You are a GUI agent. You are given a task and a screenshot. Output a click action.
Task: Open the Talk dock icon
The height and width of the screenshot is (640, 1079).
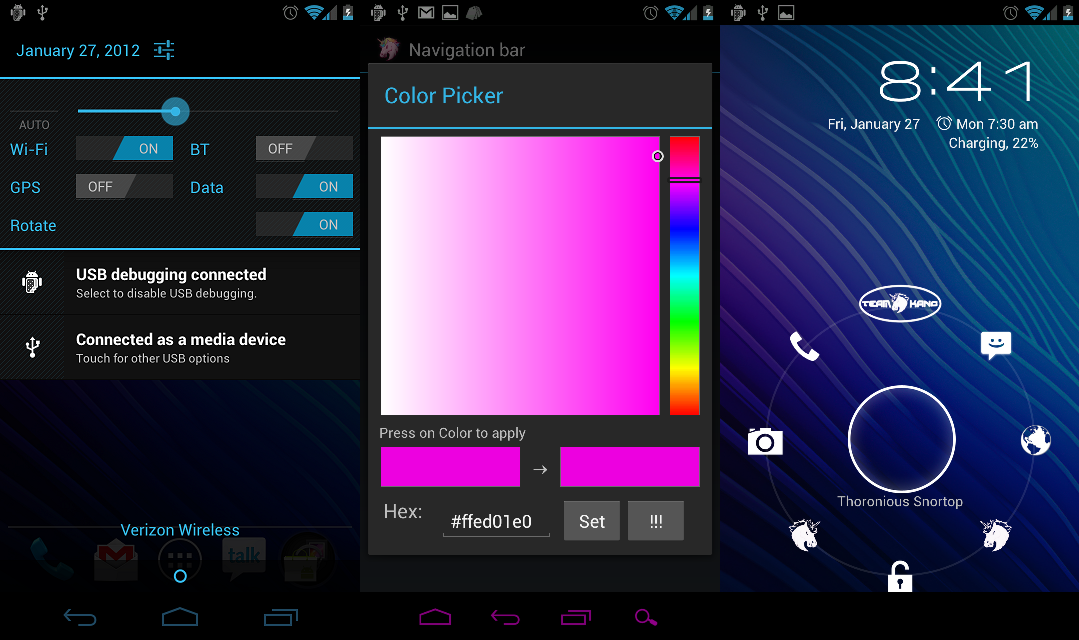[x=244, y=557]
